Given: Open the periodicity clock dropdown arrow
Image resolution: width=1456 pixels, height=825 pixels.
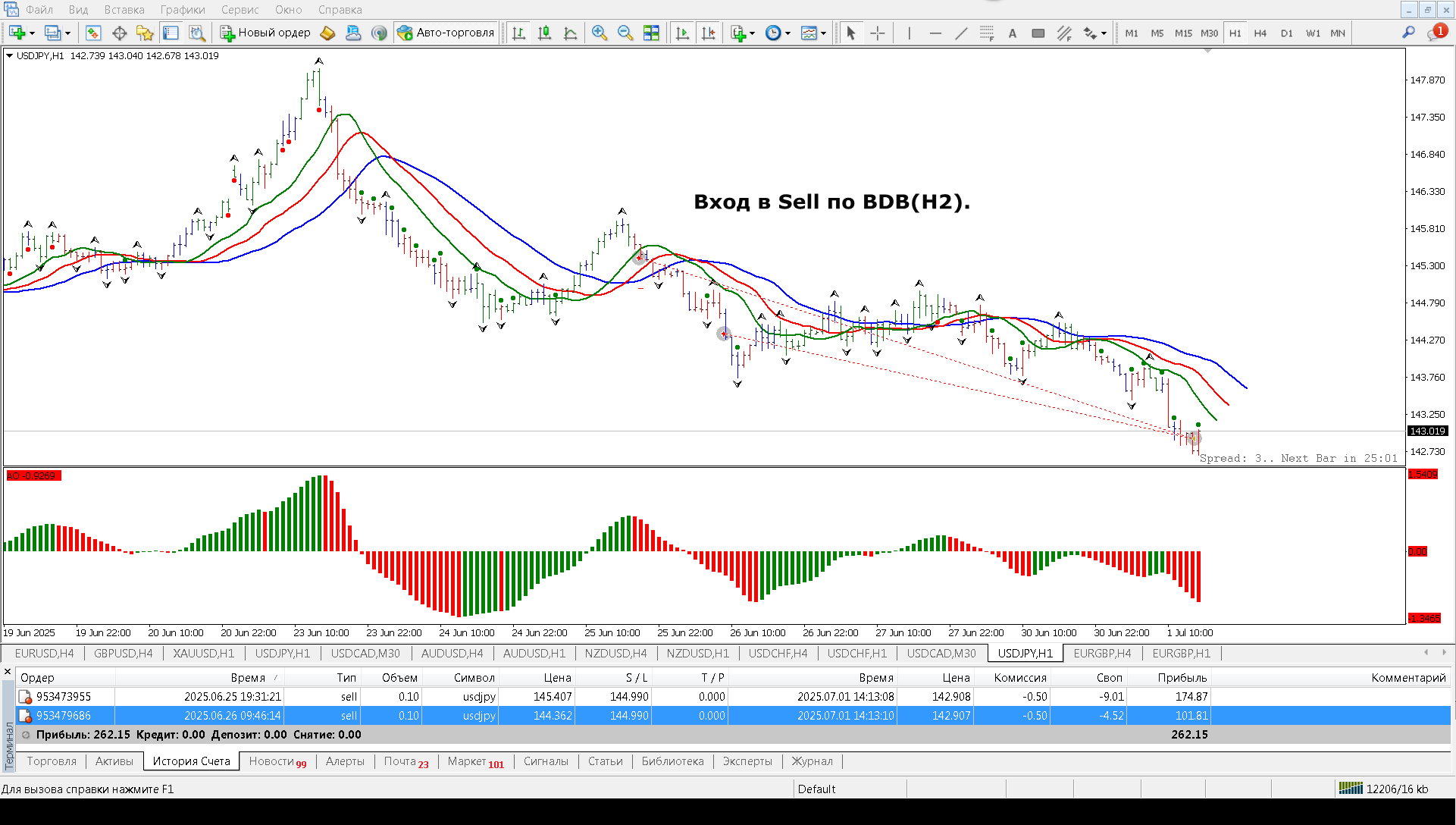Looking at the screenshot, I should (788, 33).
